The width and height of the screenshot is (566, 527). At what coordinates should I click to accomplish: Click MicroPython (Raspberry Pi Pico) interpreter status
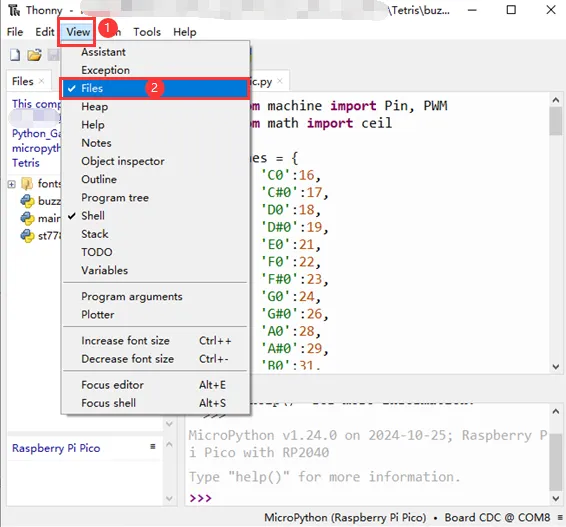pos(345,518)
